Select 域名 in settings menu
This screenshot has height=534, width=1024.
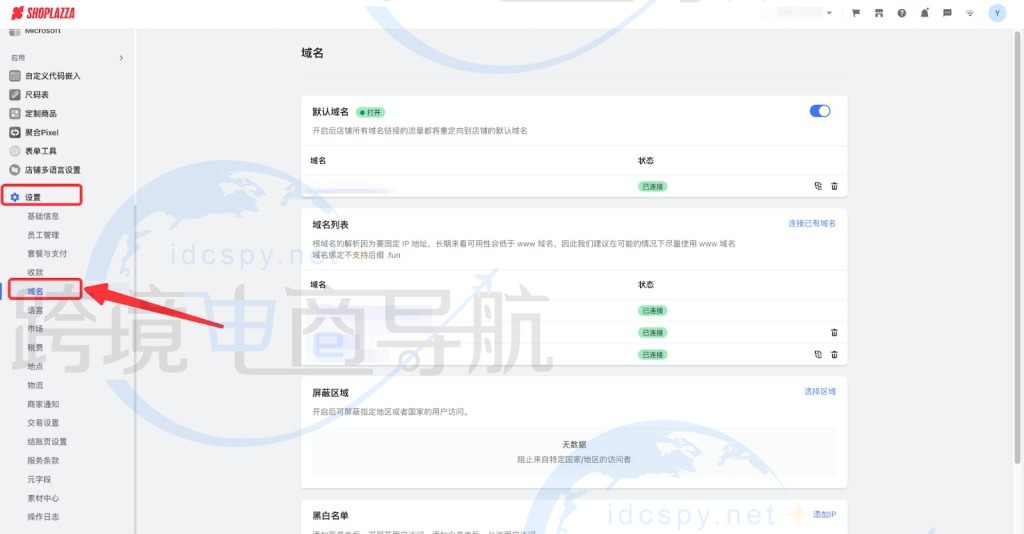pos(35,291)
